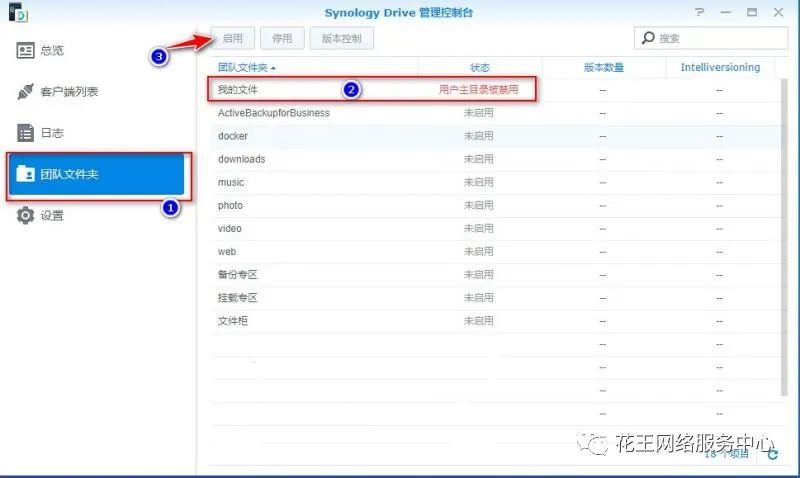The width and height of the screenshot is (800, 478).
Task: Select the 备份专区 folder row
Action: coord(495,274)
